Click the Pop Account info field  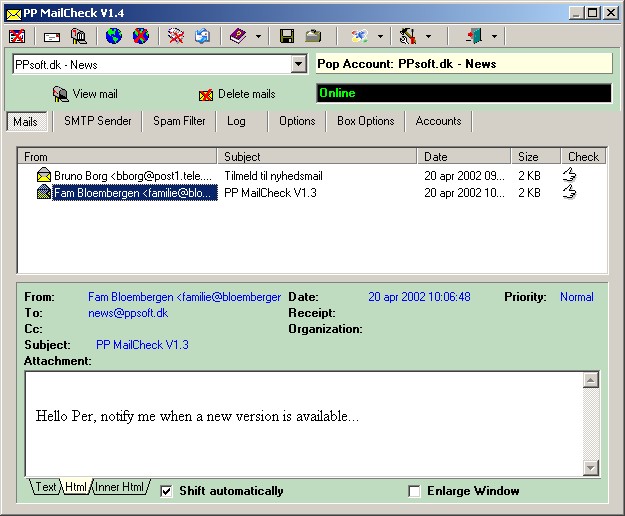(x=464, y=64)
